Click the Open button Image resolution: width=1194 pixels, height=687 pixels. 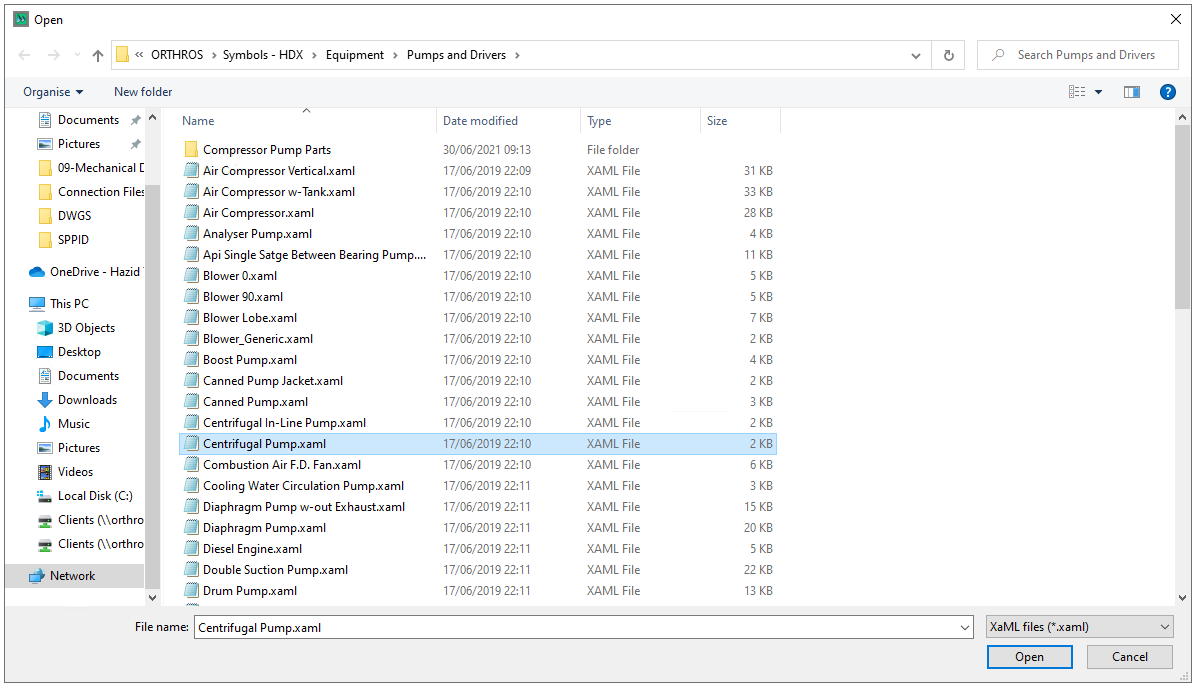1029,657
